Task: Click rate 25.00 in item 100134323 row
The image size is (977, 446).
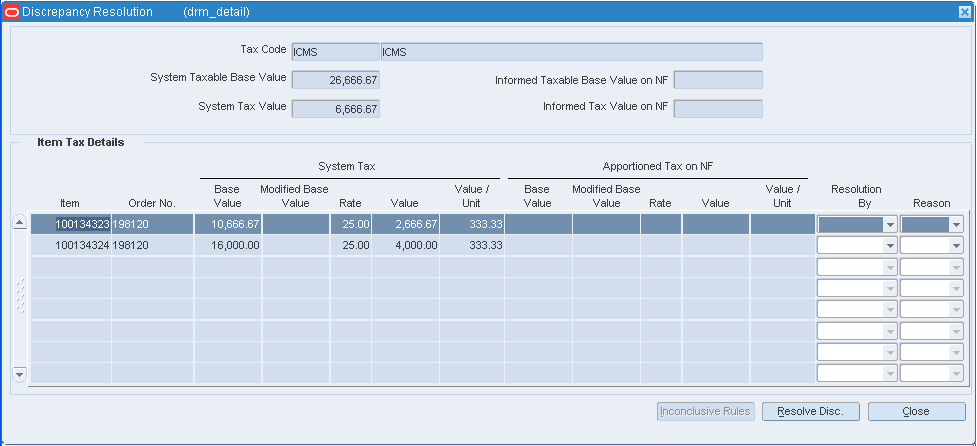Action: click(351, 224)
